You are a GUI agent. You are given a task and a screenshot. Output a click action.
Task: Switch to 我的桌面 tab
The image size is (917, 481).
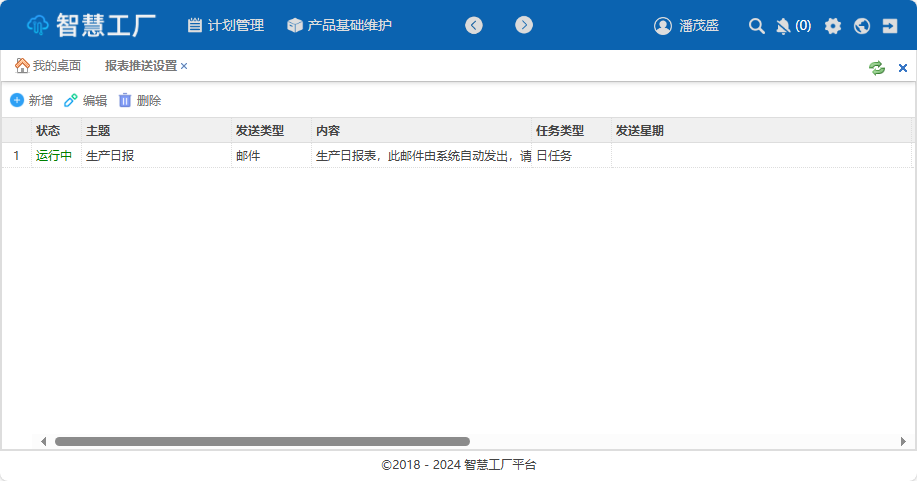(x=48, y=66)
